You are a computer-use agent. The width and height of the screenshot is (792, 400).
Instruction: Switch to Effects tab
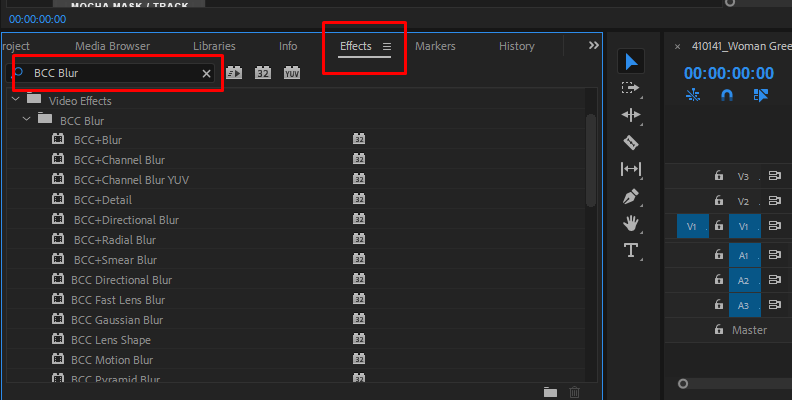356,46
